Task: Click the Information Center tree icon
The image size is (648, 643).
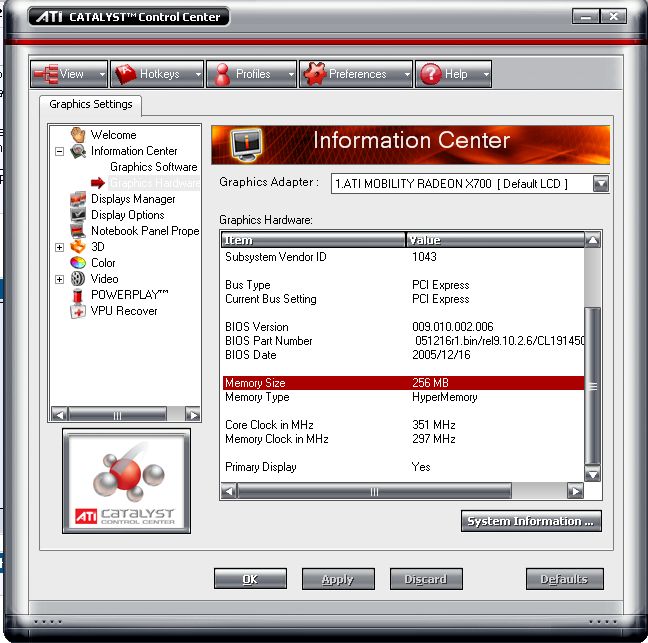Action: [78, 151]
